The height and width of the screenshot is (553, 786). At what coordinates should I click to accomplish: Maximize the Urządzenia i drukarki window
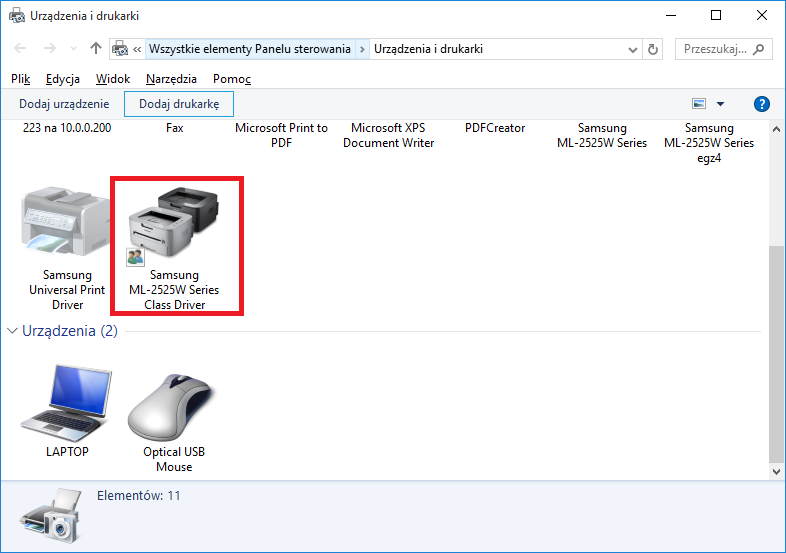tap(716, 16)
